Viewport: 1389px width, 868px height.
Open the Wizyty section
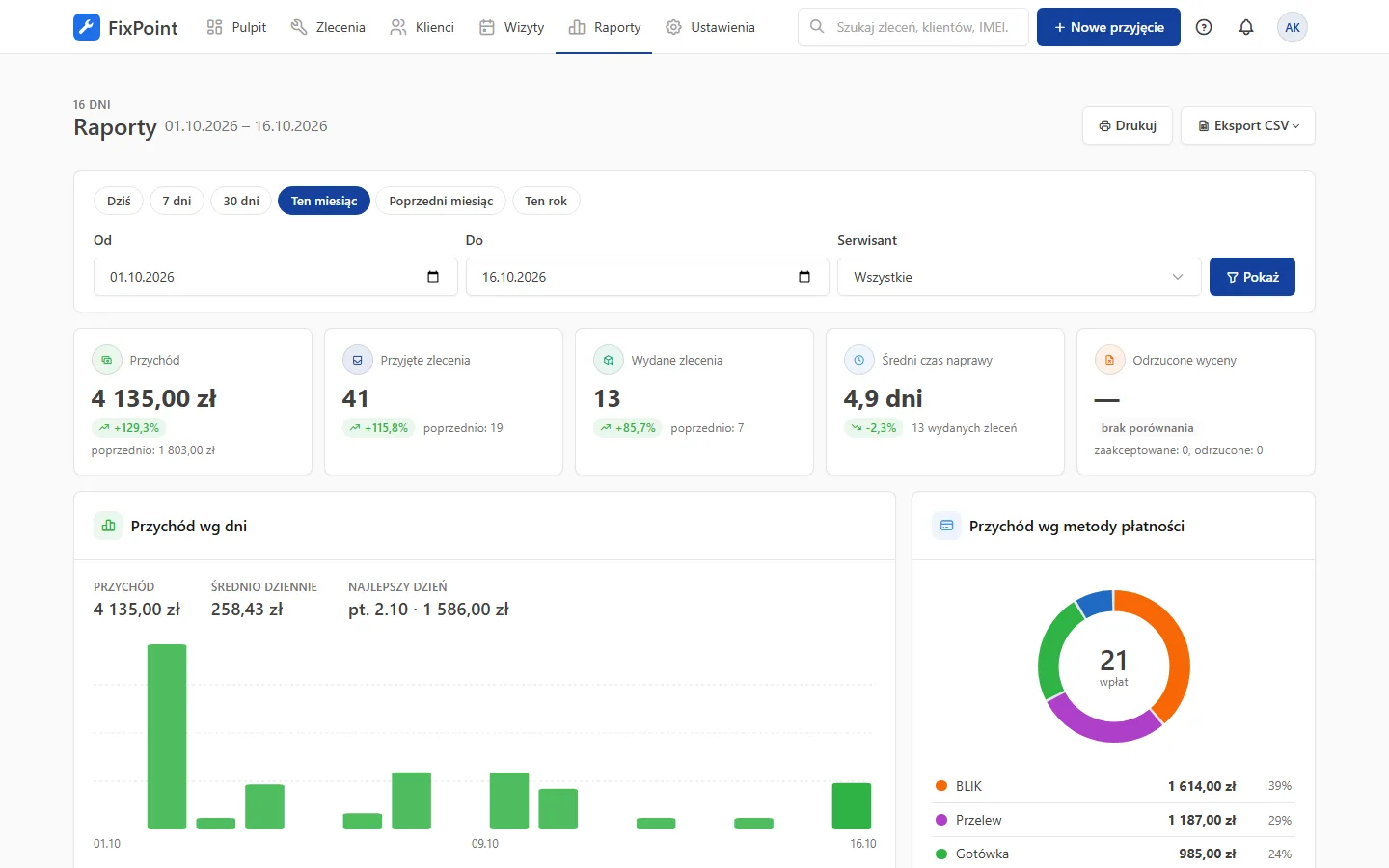(x=511, y=27)
